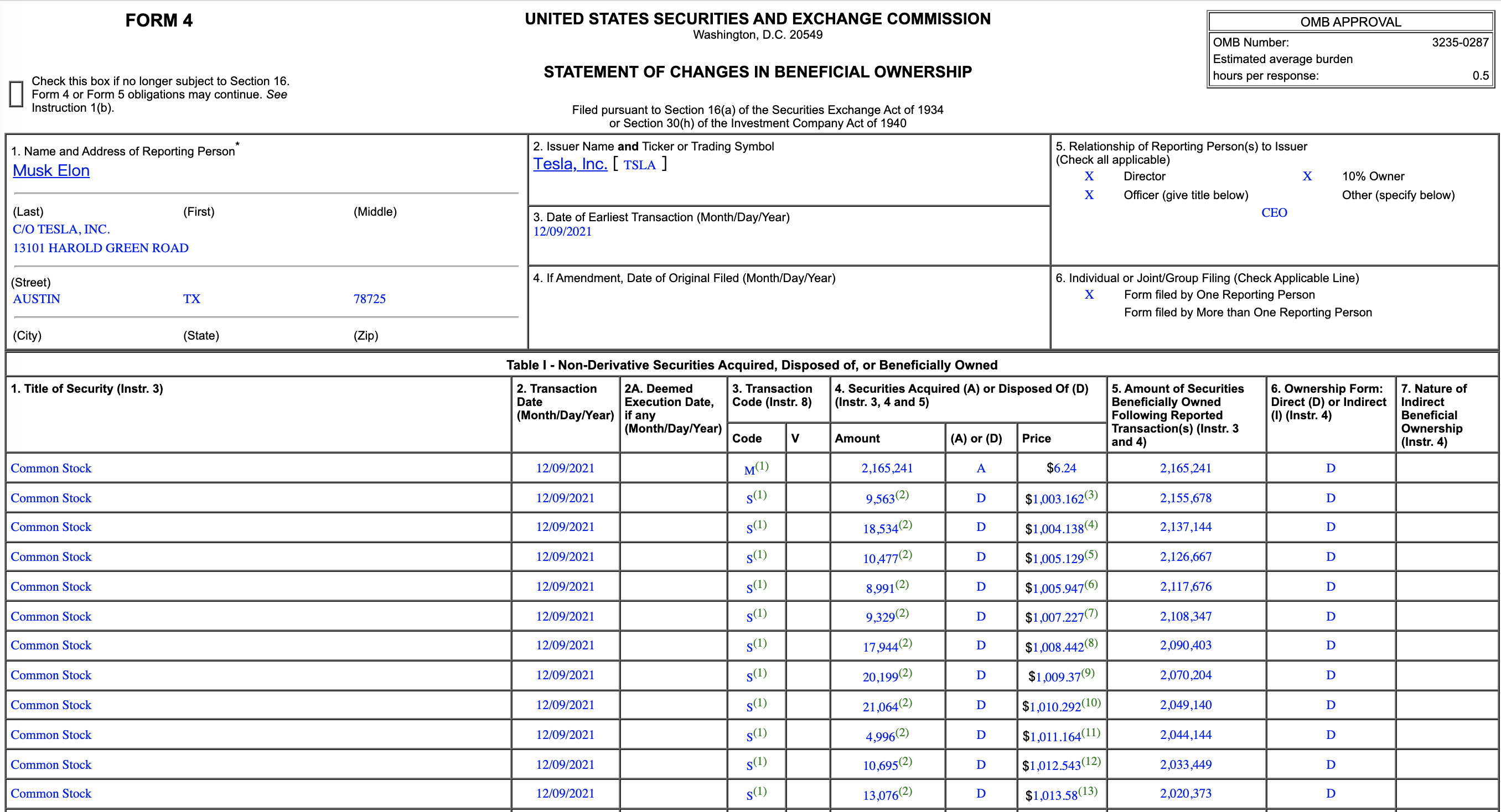Click footnote (10) next to price $1,010.292

tap(1091, 702)
